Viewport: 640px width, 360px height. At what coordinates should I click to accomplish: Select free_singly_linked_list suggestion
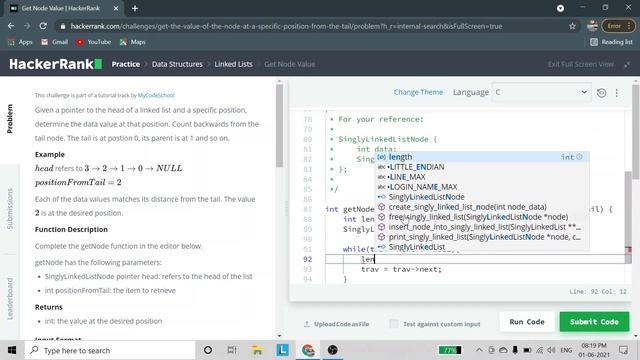tap(482, 217)
